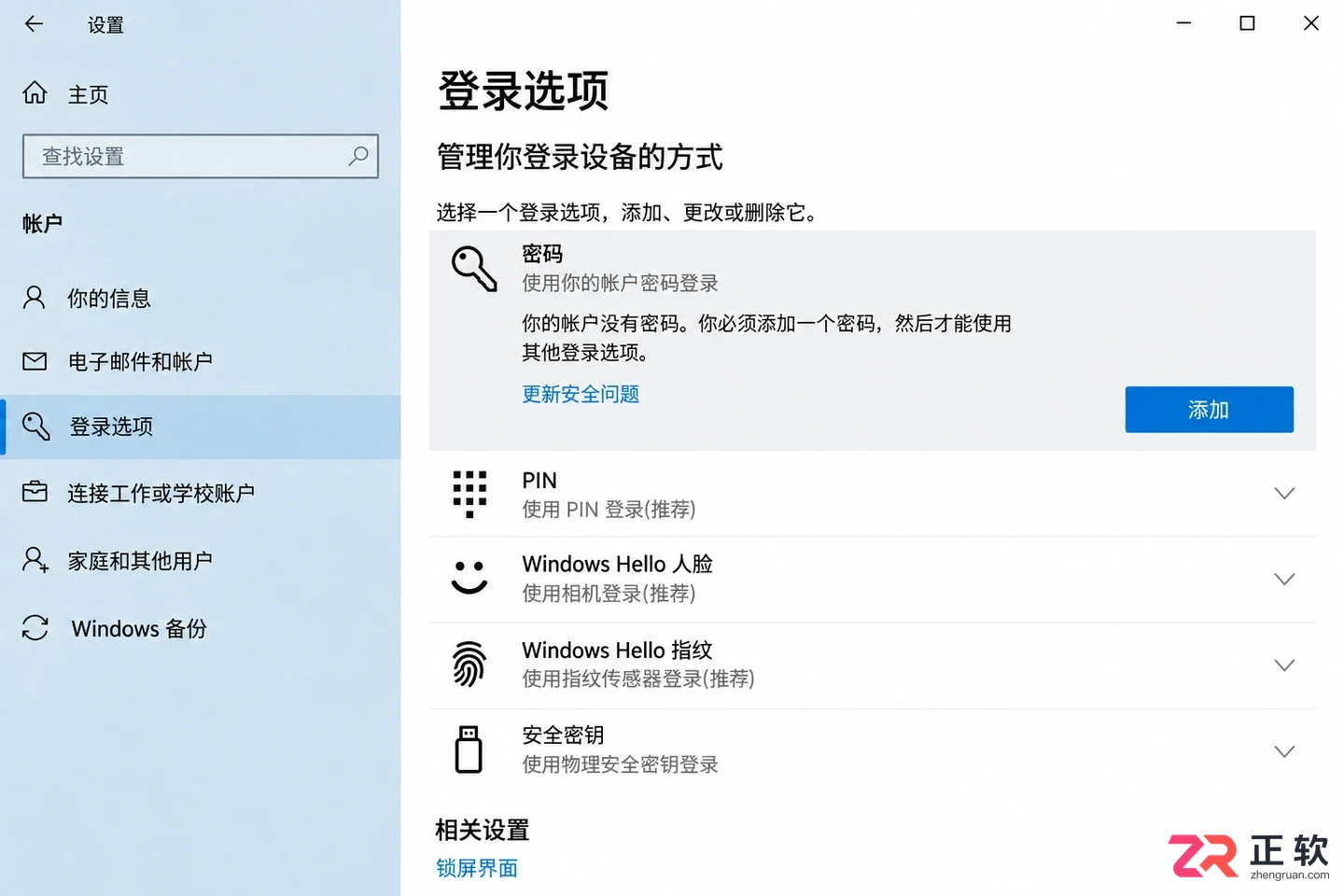The image size is (1344, 896).
Task: Focus the 查找设置 search field
Action: 201,156
